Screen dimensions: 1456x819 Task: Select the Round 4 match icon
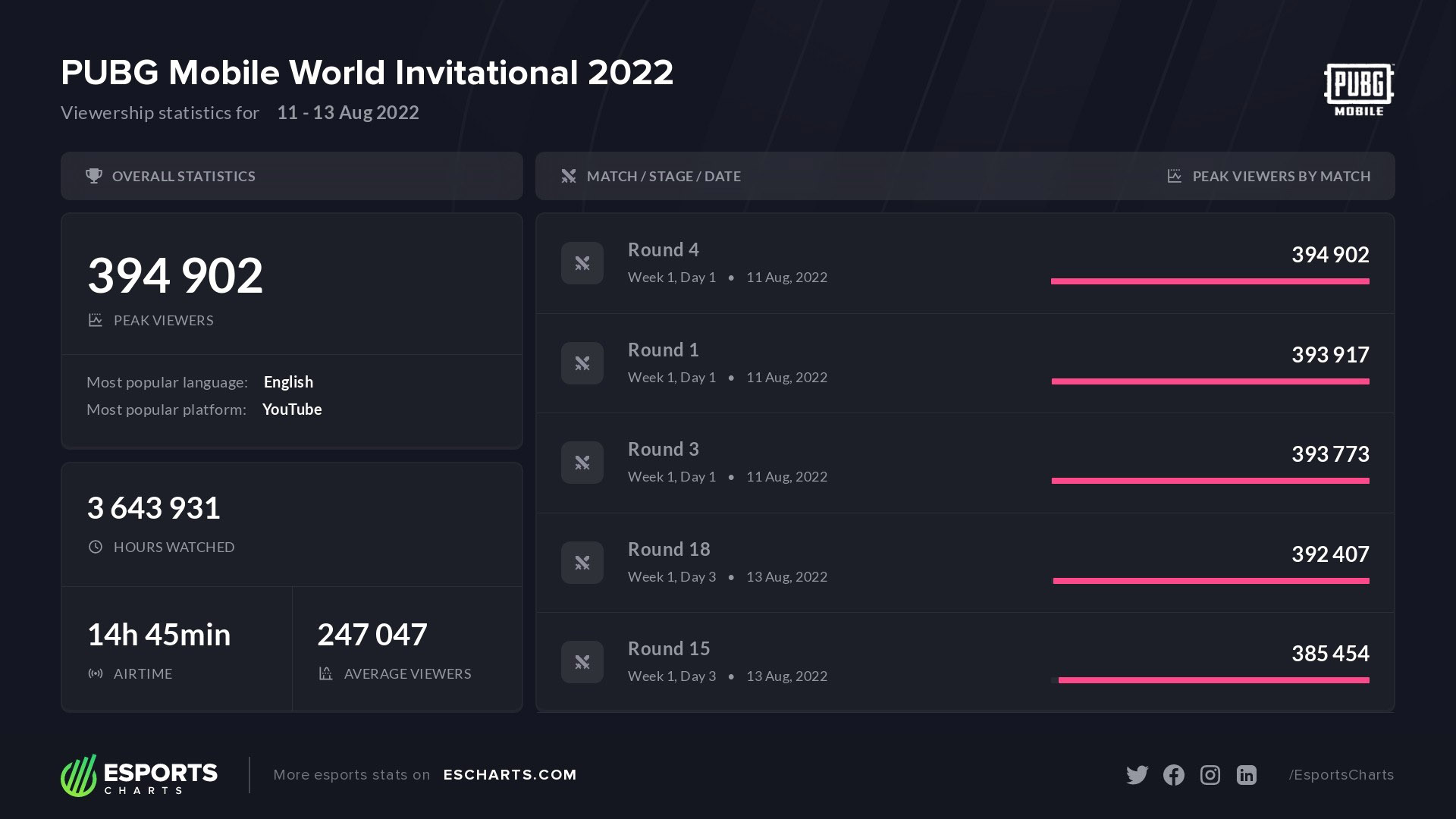coord(582,263)
